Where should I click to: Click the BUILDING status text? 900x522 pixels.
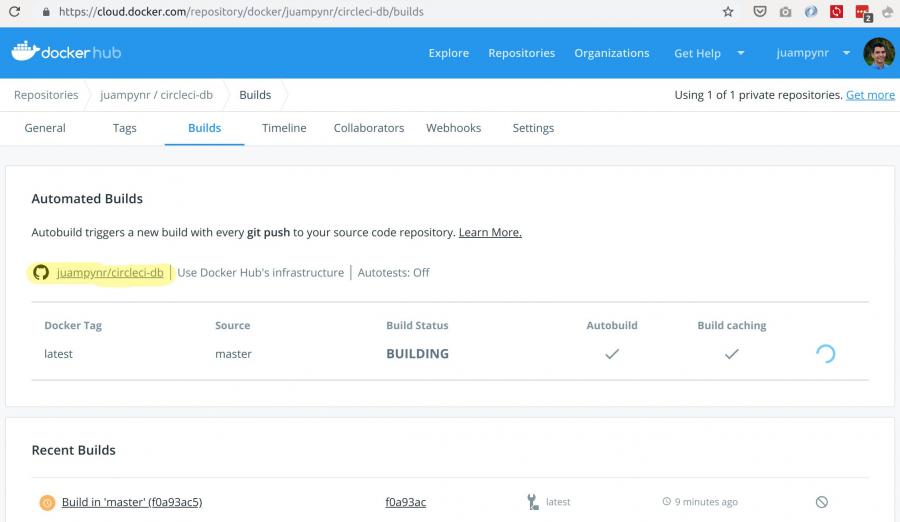[417, 354]
